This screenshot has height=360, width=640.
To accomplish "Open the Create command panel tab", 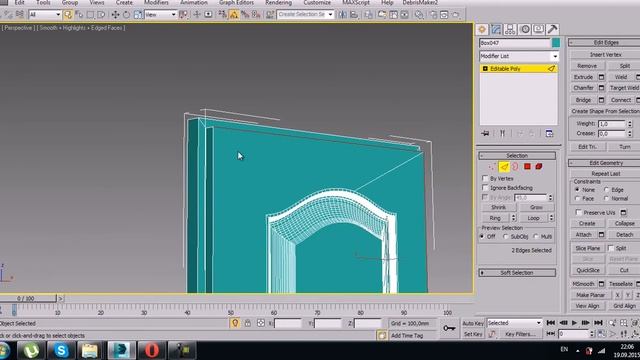I will 482,29.
